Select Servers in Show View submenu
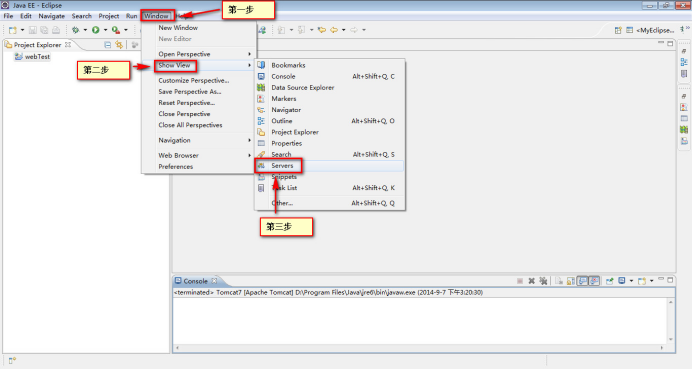Viewport: 692px width, 369px height. 329,166
